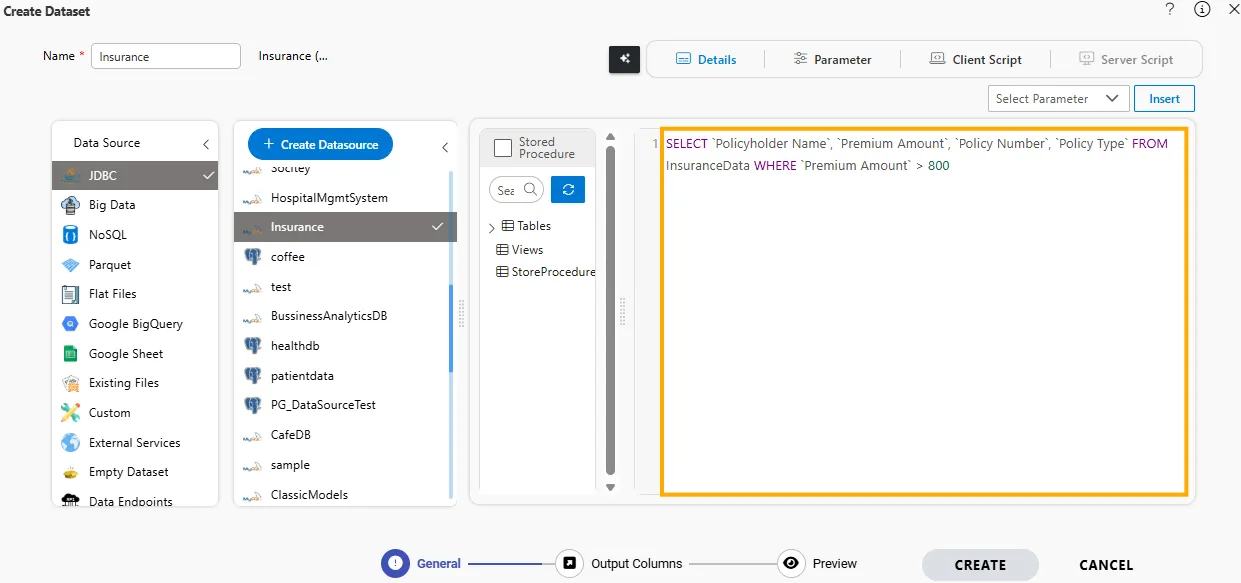Select the Parquet data source
Viewport: 1241px width, 583px height.
point(109,265)
